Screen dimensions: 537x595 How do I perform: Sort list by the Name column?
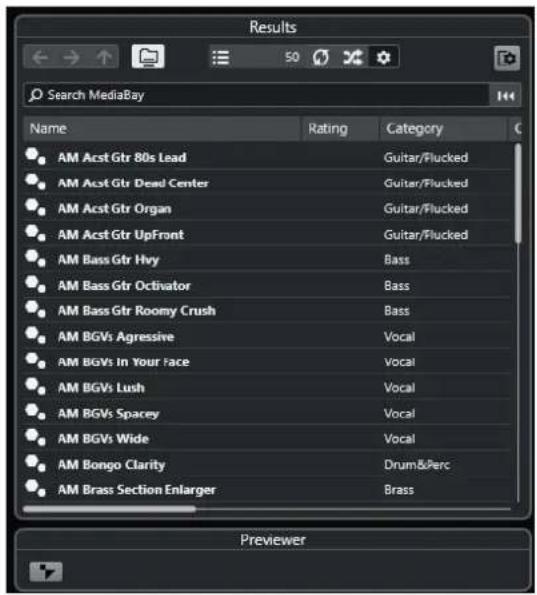[162, 129]
